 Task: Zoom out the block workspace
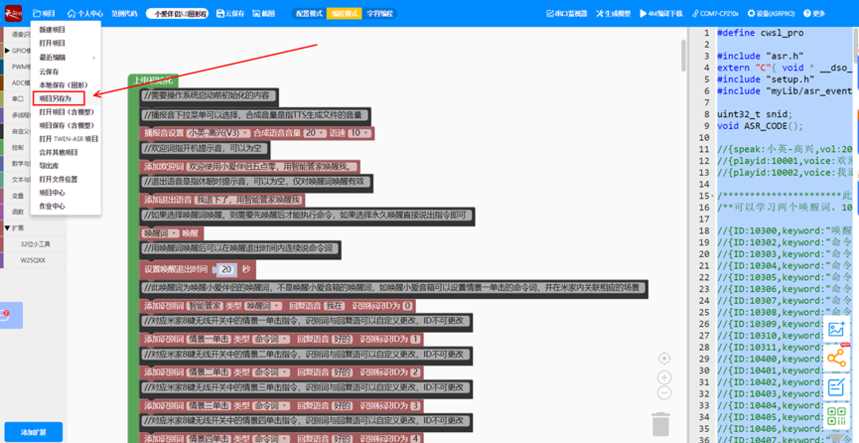click(x=664, y=393)
